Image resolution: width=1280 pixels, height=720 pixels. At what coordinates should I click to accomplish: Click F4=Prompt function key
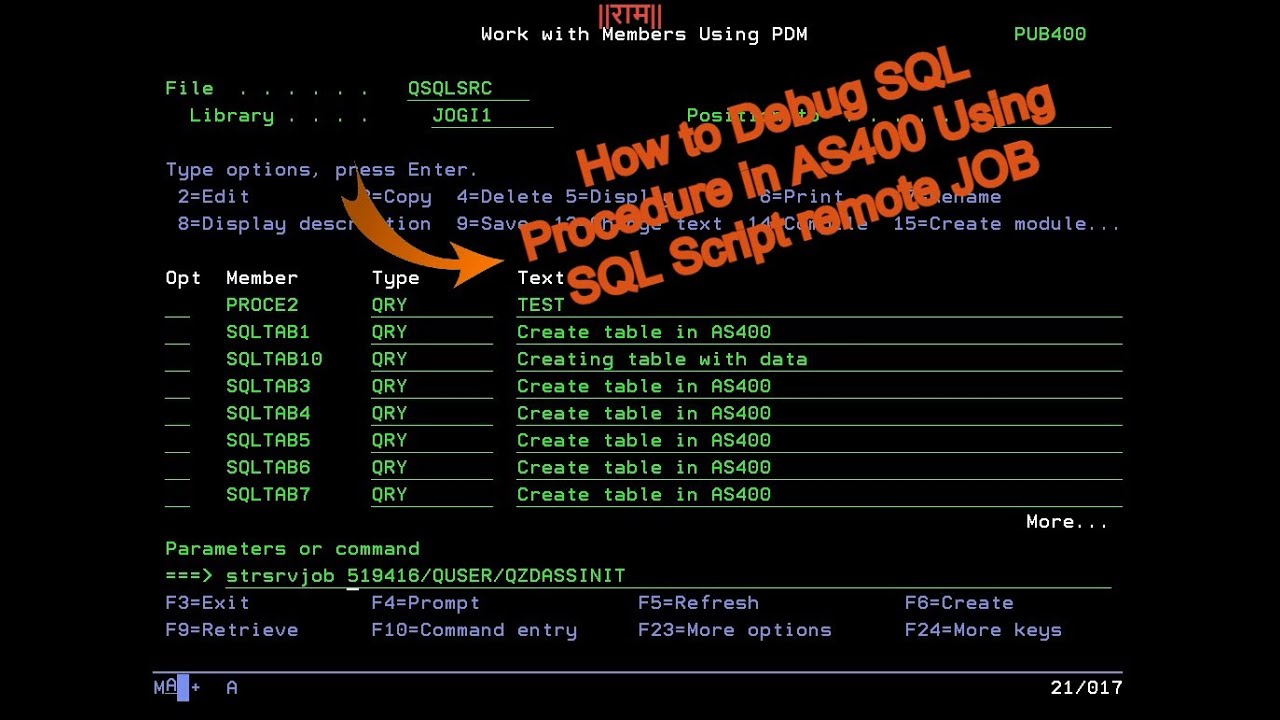coord(425,603)
